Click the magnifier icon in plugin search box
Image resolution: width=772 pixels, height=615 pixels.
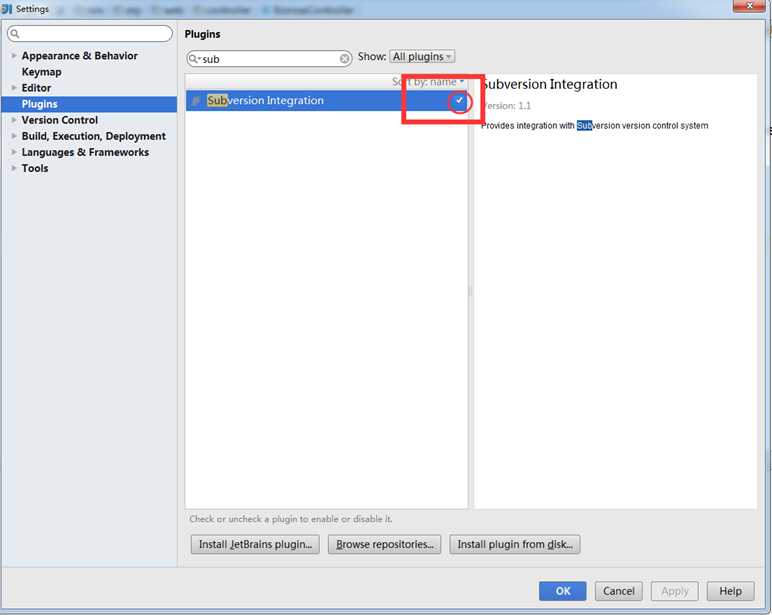pos(193,59)
